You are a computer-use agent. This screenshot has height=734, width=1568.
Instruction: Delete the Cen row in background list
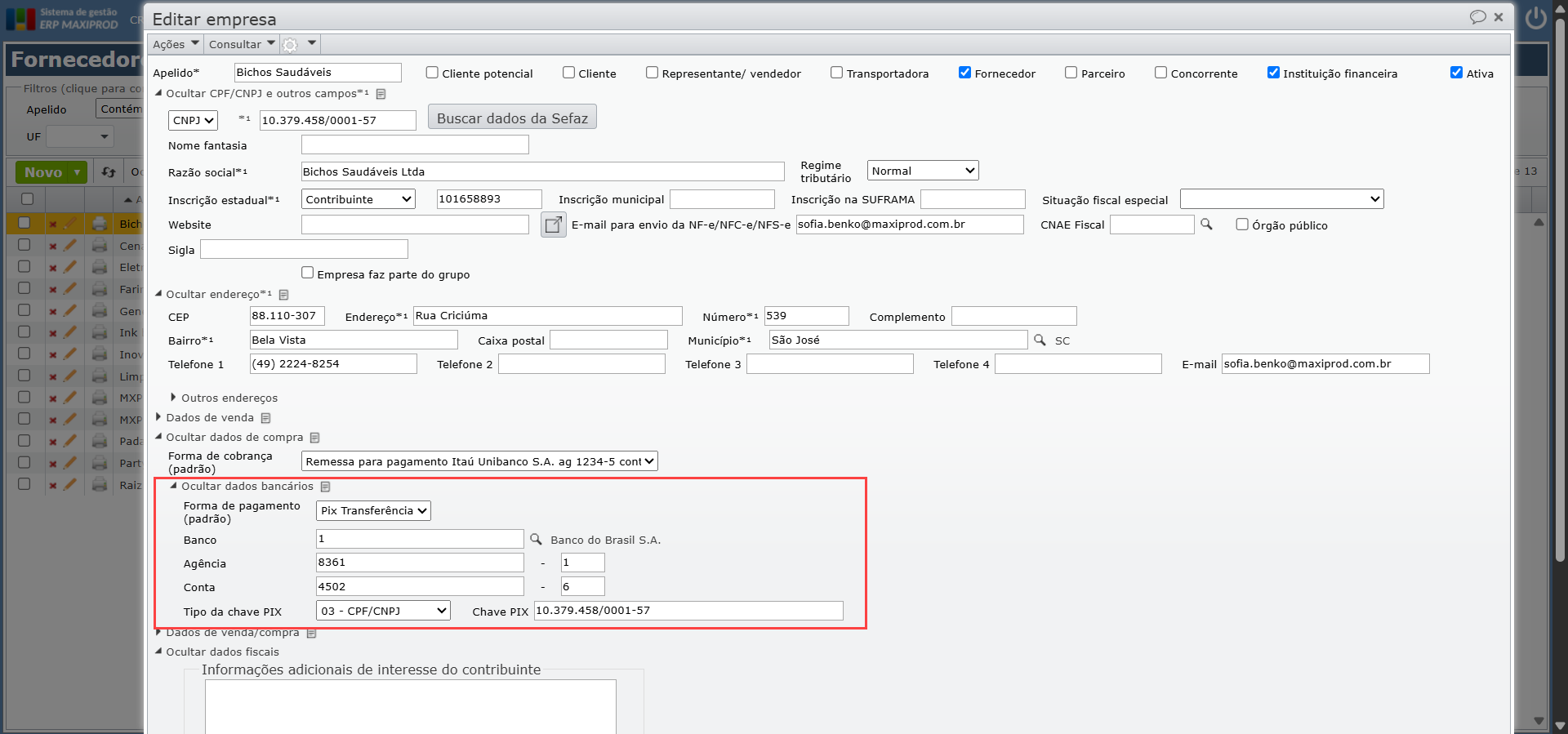coord(52,246)
